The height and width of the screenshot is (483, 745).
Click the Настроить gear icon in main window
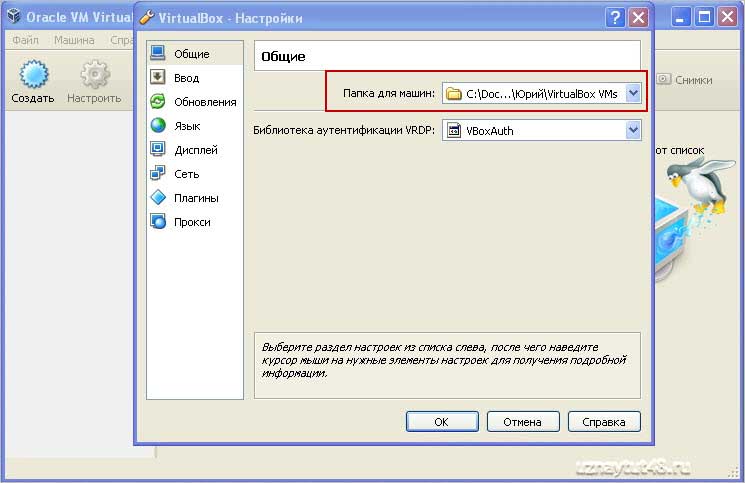(95, 74)
